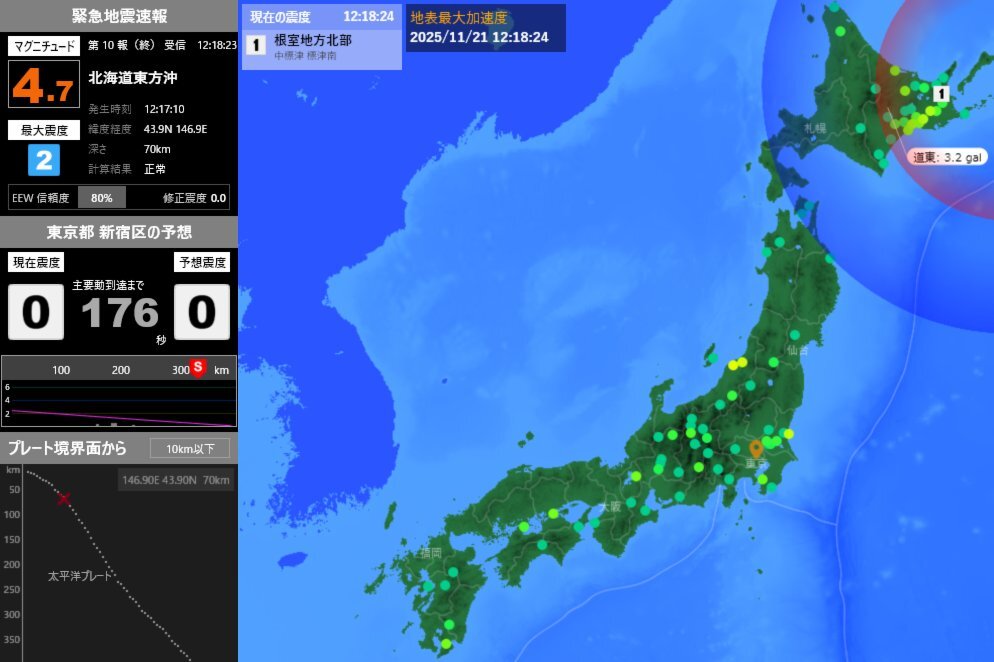Select the intensity 1 marker on Hokkaido
The image size is (994, 662).
click(941, 92)
